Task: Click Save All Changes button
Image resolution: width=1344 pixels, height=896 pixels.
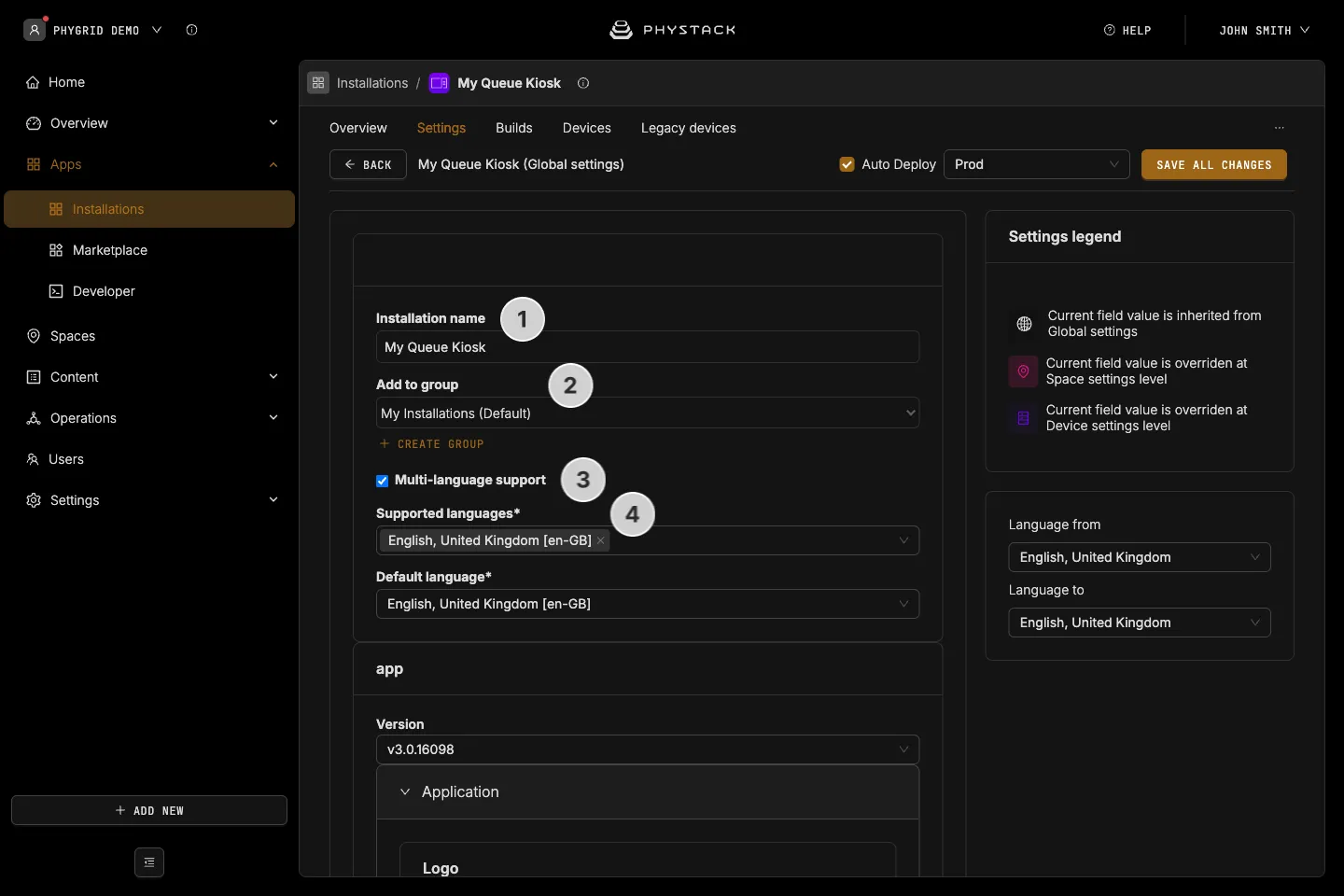Action: coord(1214,164)
